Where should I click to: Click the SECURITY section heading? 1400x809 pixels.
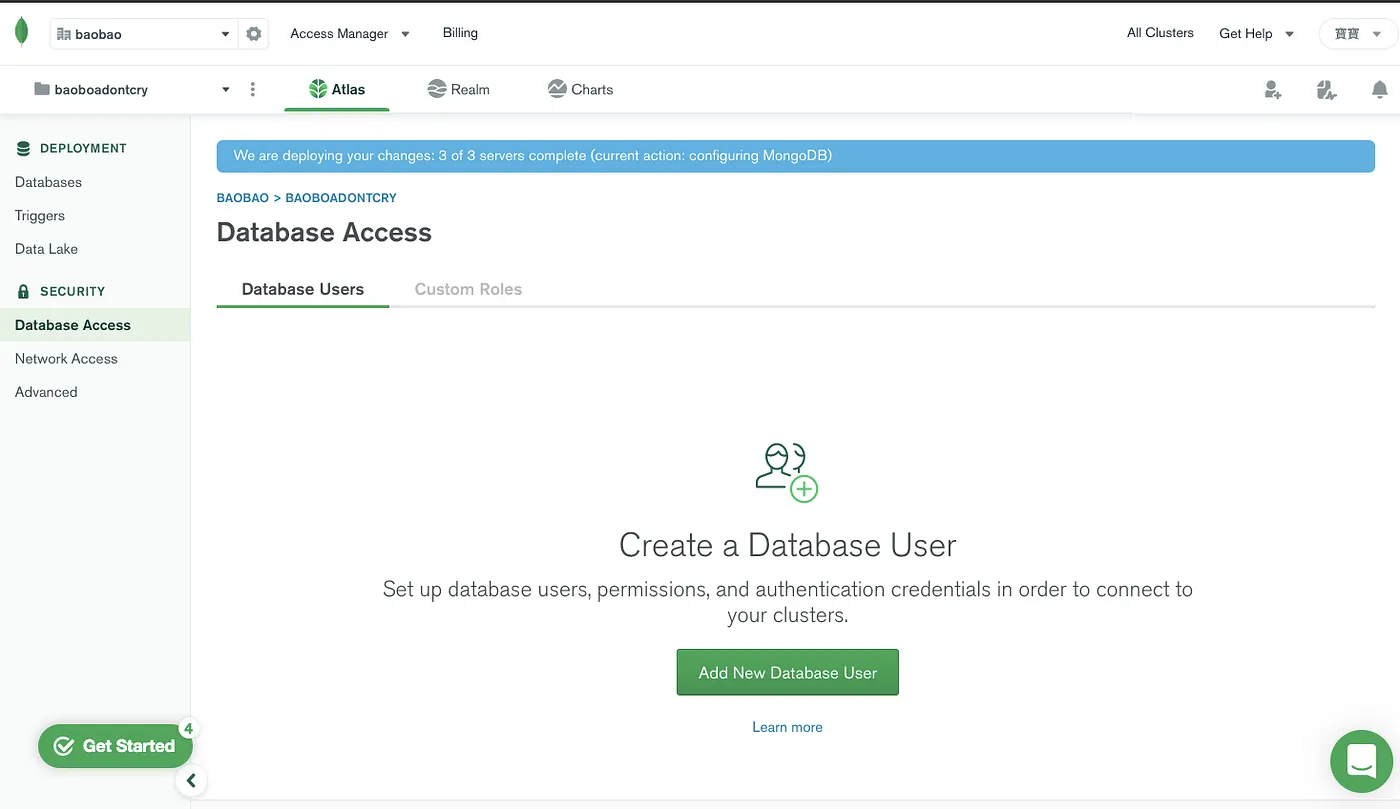(72, 291)
